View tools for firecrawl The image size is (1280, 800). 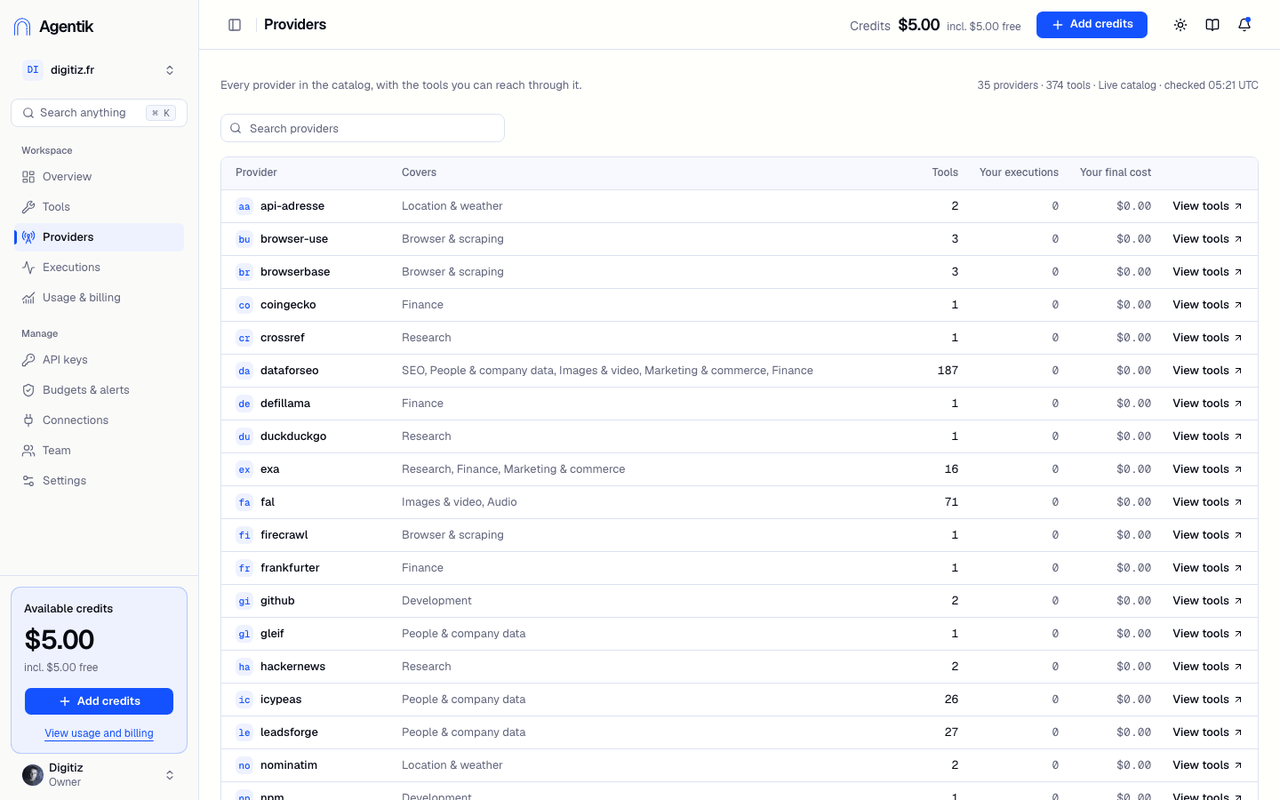pyautogui.click(x=1207, y=535)
